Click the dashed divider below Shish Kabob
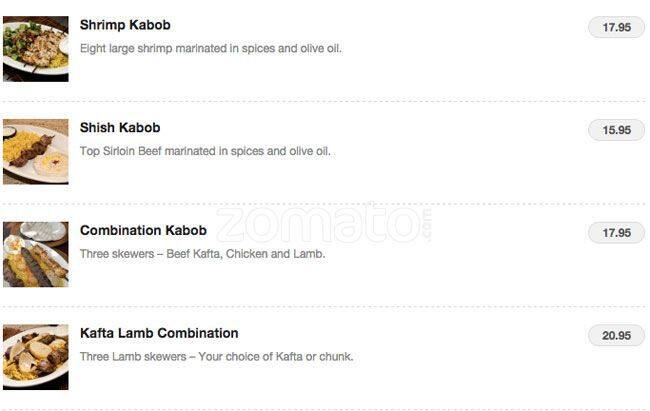The image size is (650, 411). [325, 204]
